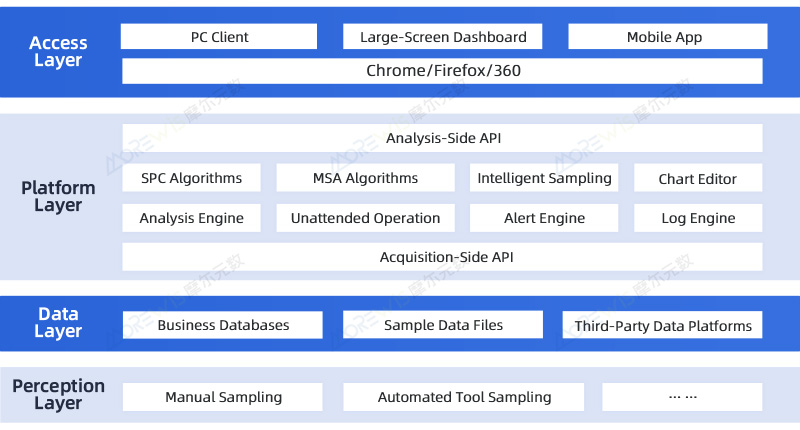The height and width of the screenshot is (430, 800).
Task: Select the Business Databases box
Action: pos(223,325)
